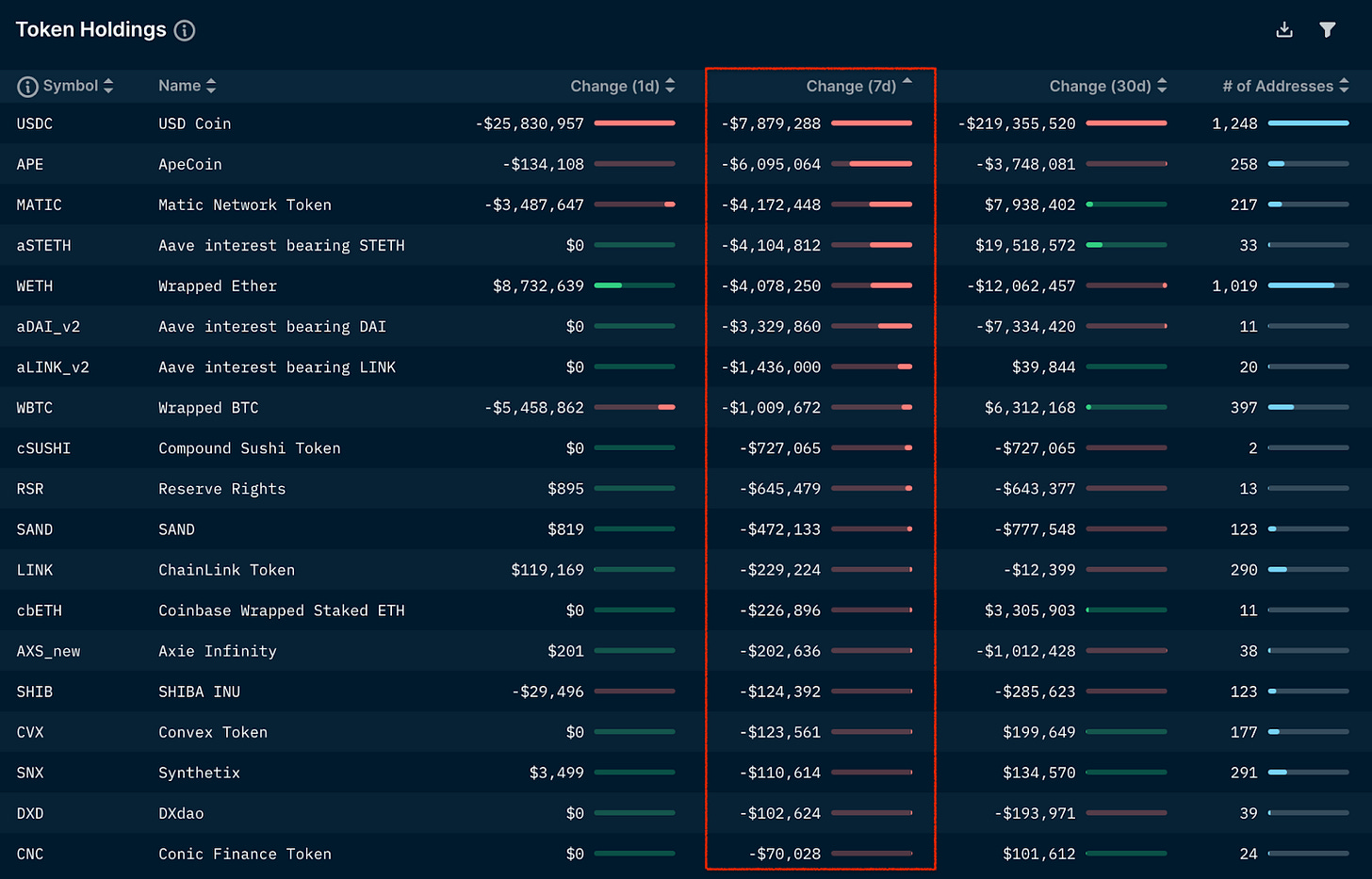The width and height of the screenshot is (1372, 879).
Task: Click the name 'Wrapped Ether'
Action: pos(218,285)
